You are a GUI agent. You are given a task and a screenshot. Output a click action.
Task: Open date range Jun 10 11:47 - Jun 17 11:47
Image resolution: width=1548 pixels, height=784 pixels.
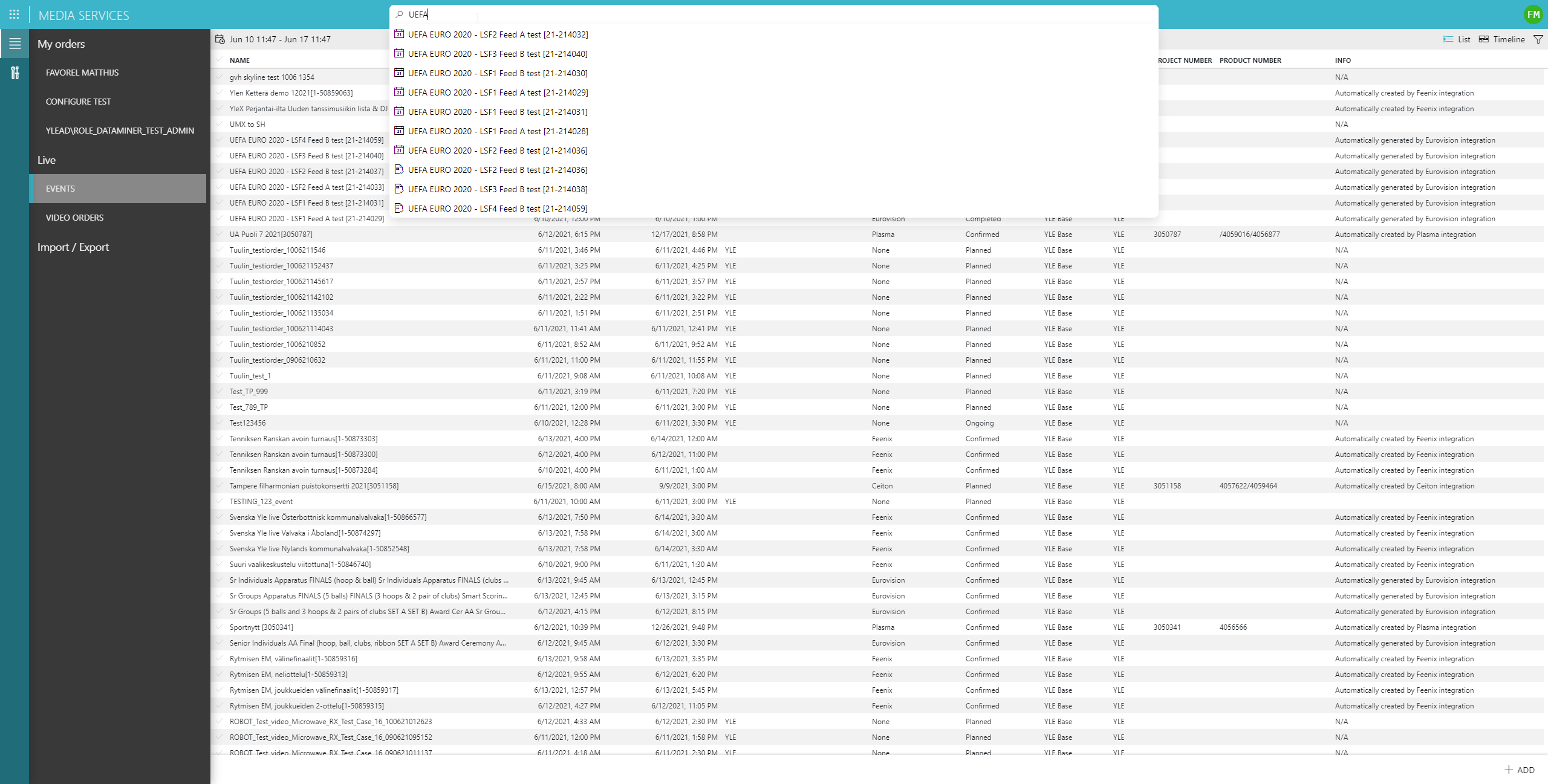click(280, 39)
